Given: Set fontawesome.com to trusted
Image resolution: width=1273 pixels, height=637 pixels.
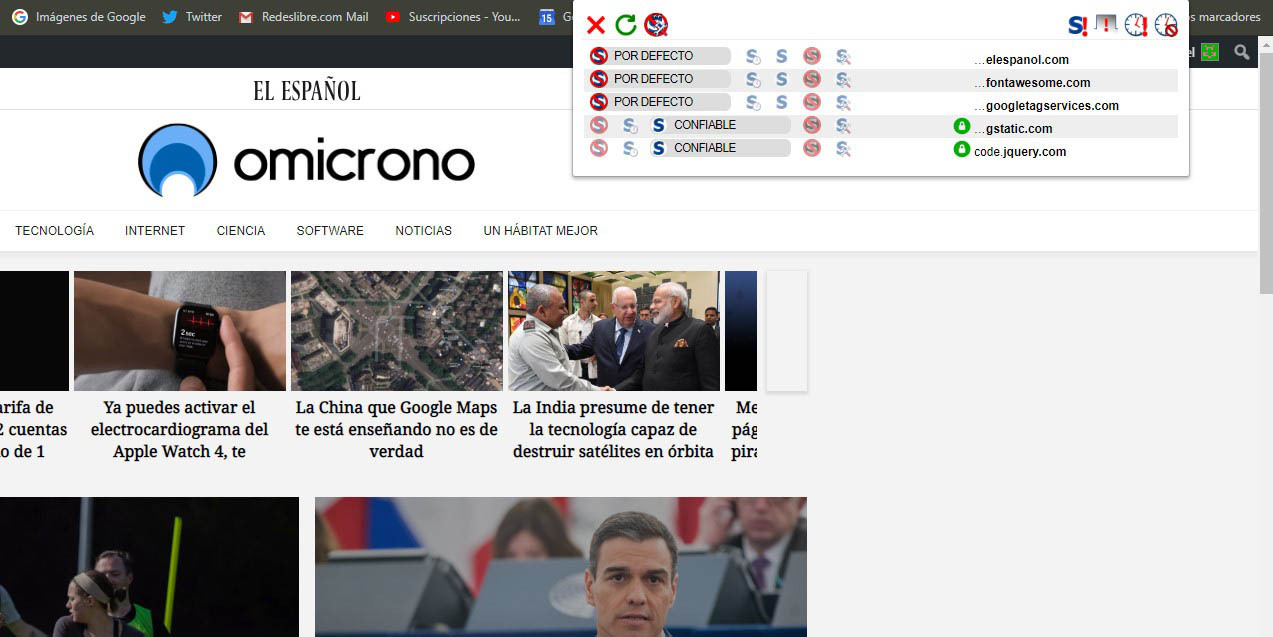Looking at the screenshot, I should coord(782,79).
